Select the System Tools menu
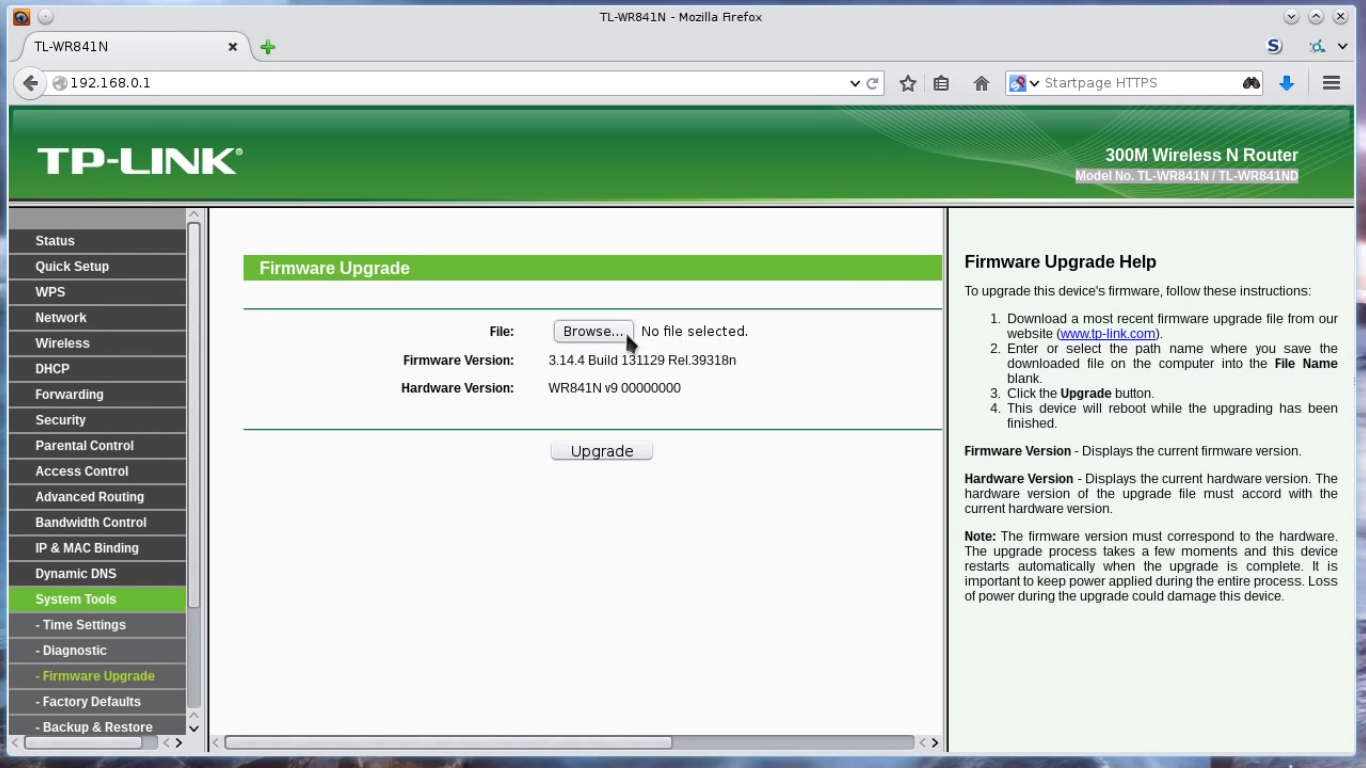Image resolution: width=1366 pixels, height=768 pixels. point(97,599)
